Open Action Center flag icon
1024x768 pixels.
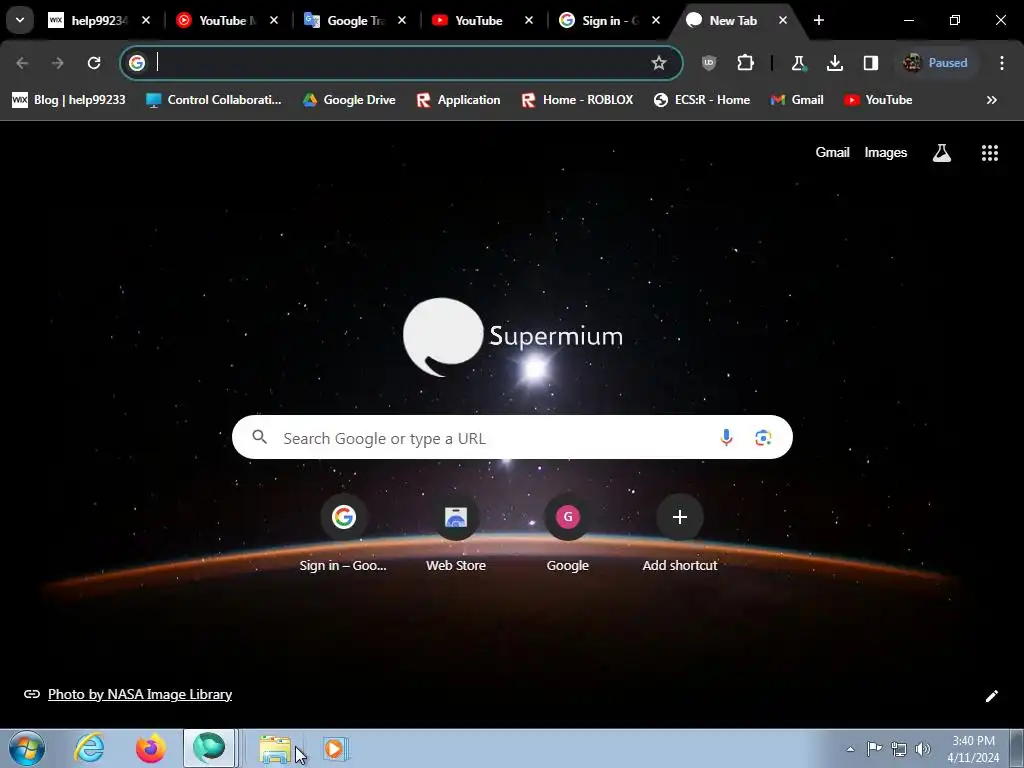pyautogui.click(x=874, y=748)
